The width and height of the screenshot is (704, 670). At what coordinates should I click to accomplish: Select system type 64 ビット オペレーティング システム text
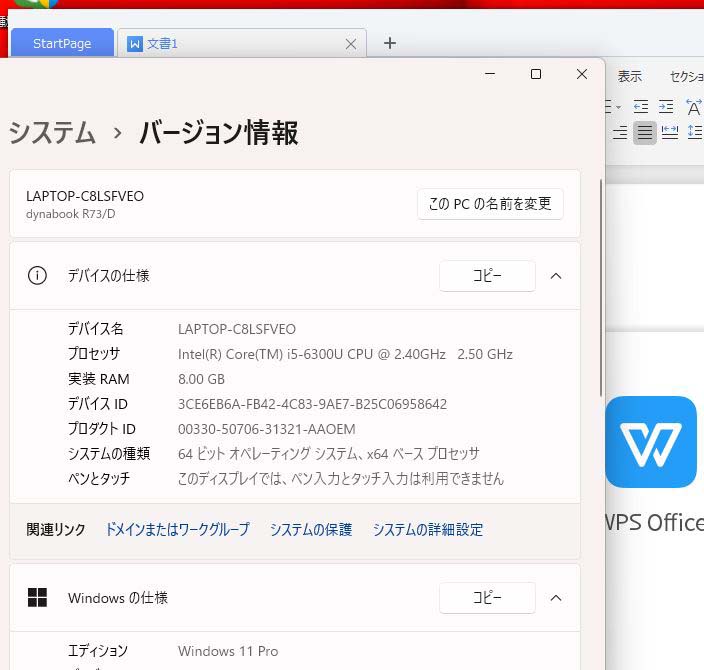(328, 454)
